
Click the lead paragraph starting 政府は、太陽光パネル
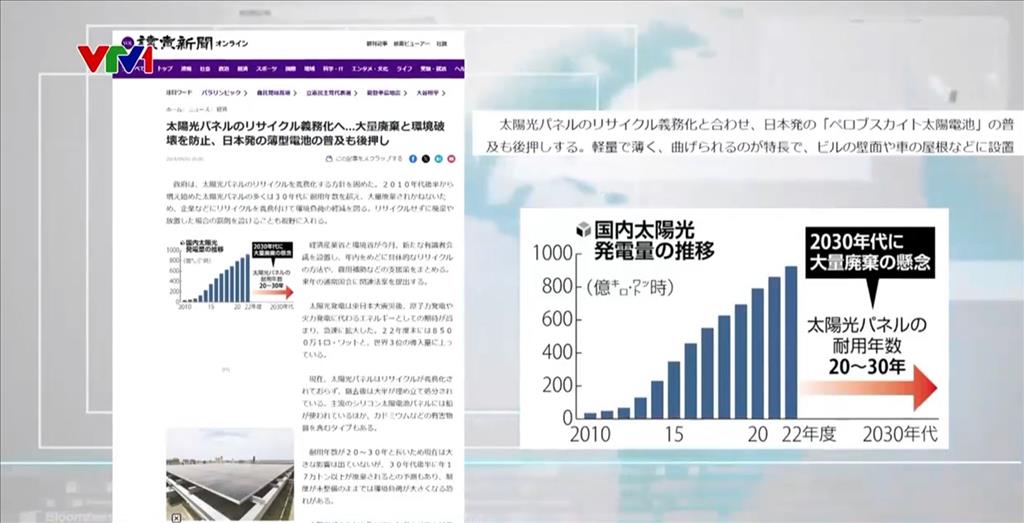pos(310,202)
